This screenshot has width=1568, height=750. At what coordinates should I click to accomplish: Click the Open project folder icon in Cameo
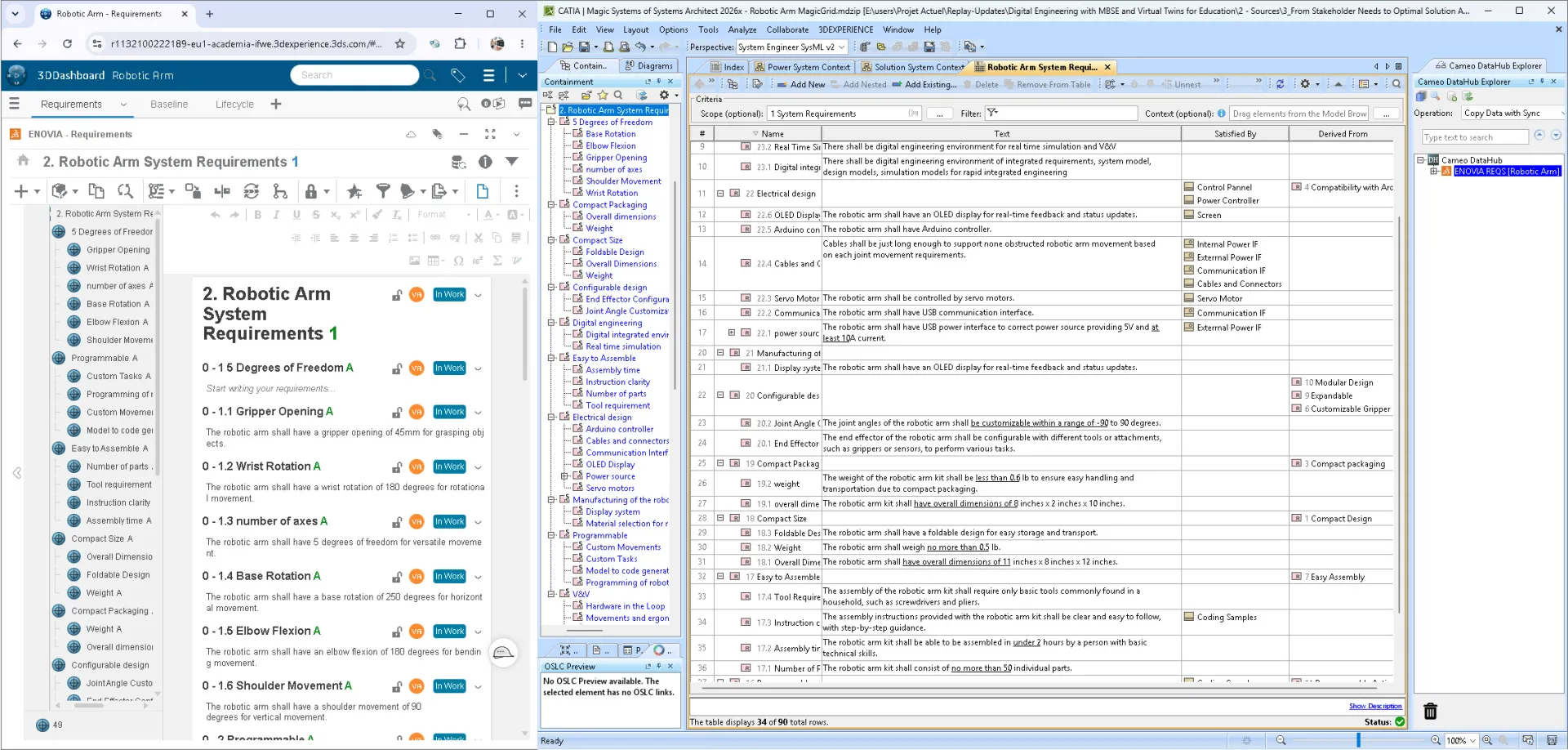568,47
